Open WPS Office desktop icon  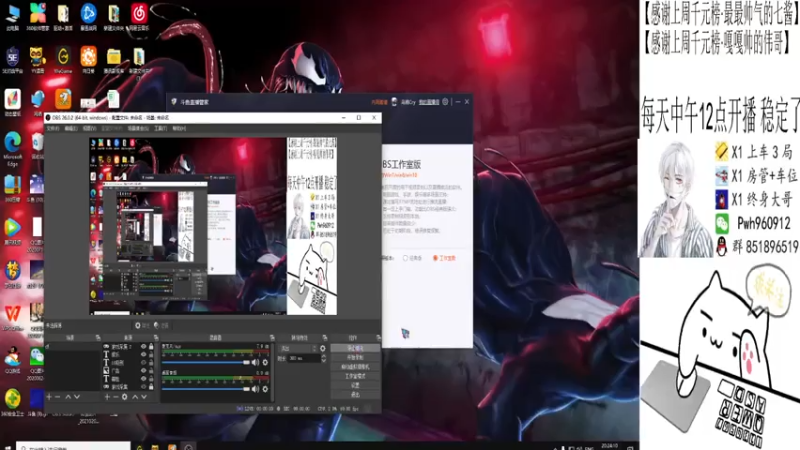click(x=13, y=316)
